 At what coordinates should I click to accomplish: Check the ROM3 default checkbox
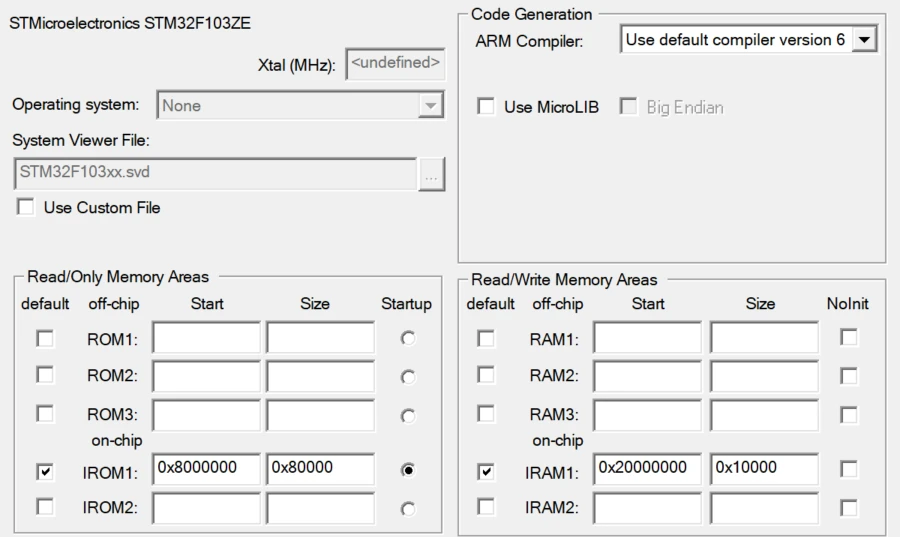(x=45, y=414)
